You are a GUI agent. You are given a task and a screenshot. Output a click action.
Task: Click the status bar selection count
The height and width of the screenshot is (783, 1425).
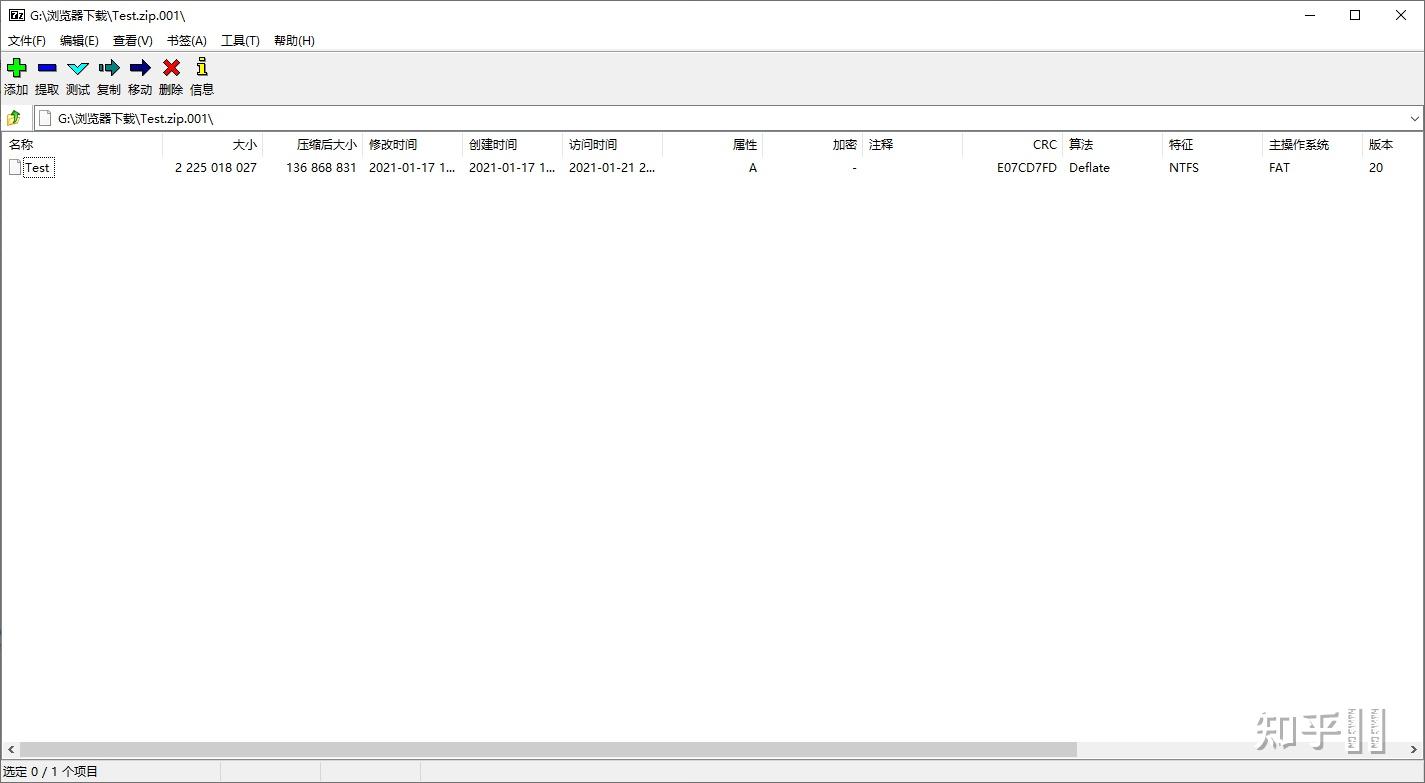pyautogui.click(x=51, y=772)
